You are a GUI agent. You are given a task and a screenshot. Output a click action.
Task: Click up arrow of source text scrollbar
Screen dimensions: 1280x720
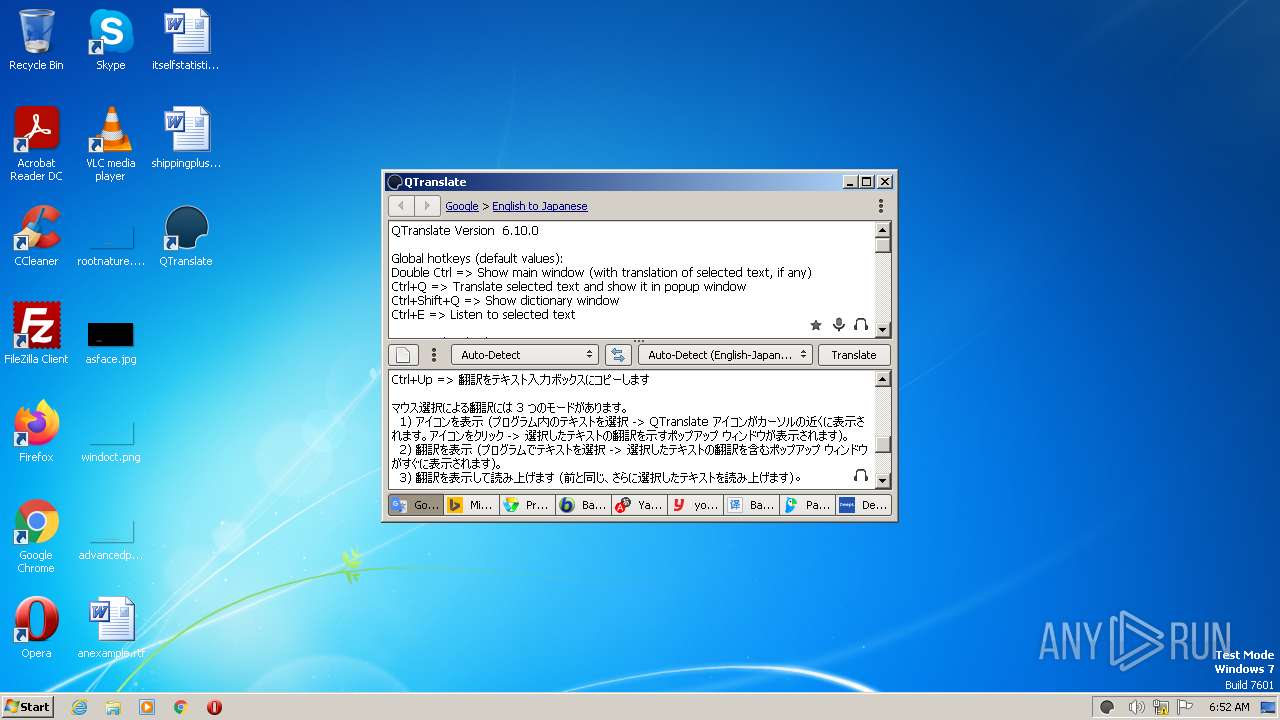click(882, 229)
